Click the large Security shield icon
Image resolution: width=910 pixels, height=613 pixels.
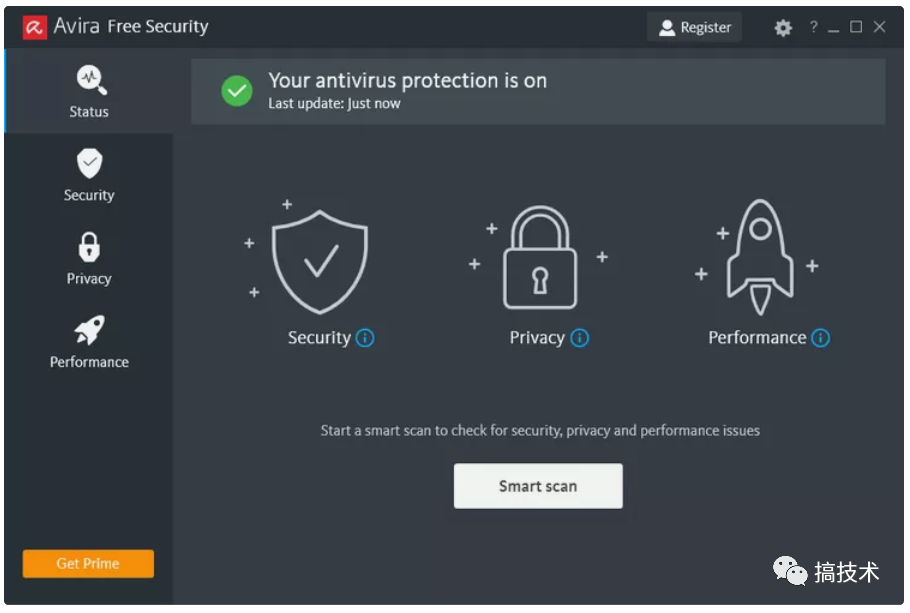(x=320, y=262)
